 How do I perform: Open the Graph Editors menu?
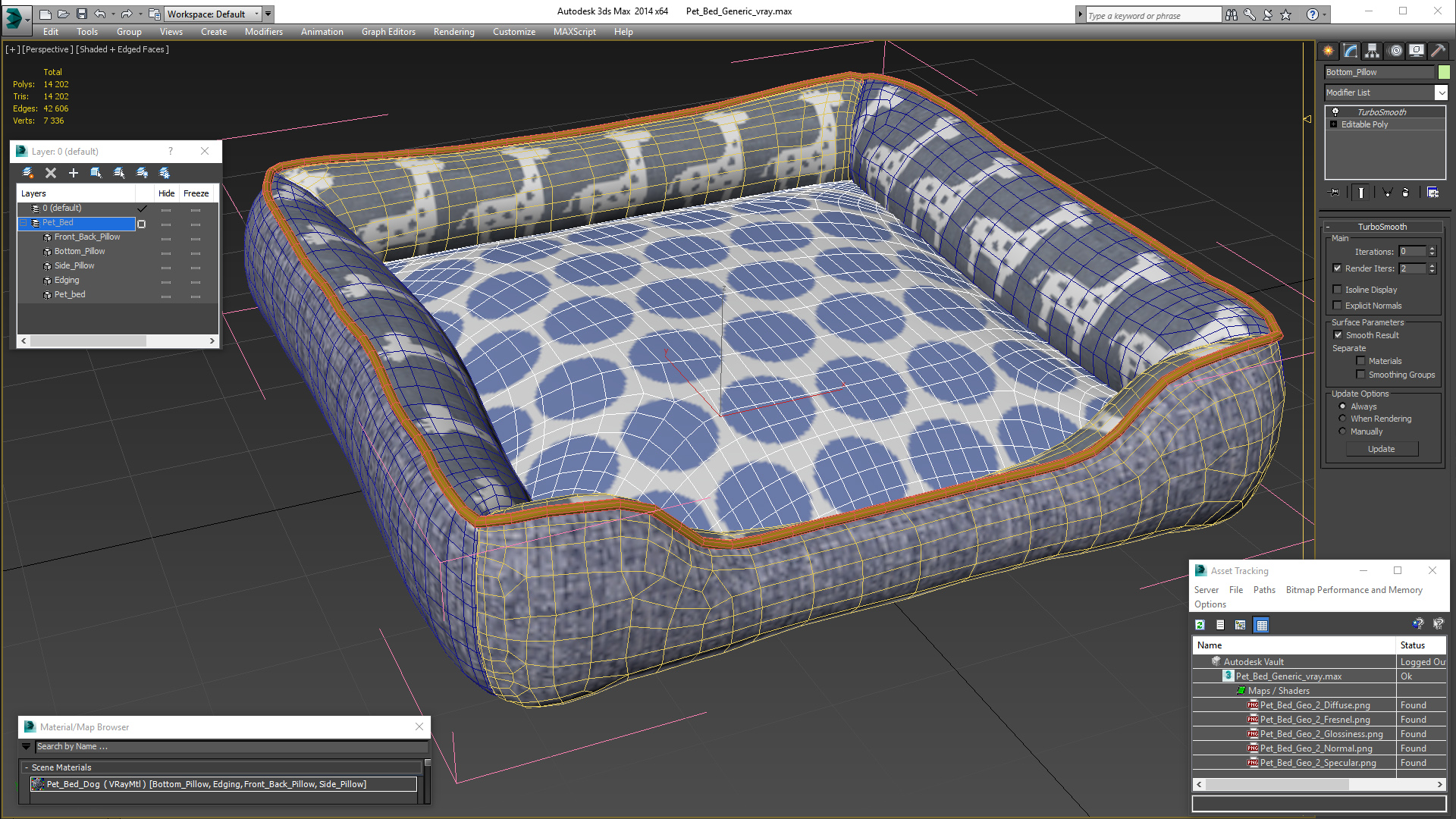point(388,32)
